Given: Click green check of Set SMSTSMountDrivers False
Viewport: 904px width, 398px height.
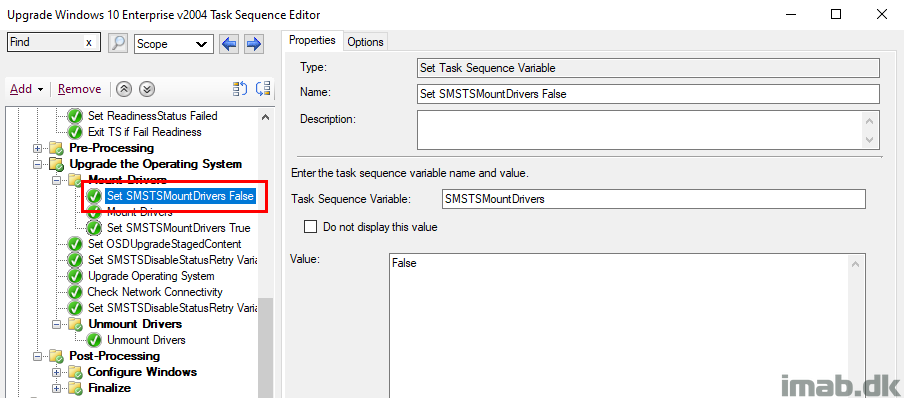Looking at the screenshot, I should point(95,196).
